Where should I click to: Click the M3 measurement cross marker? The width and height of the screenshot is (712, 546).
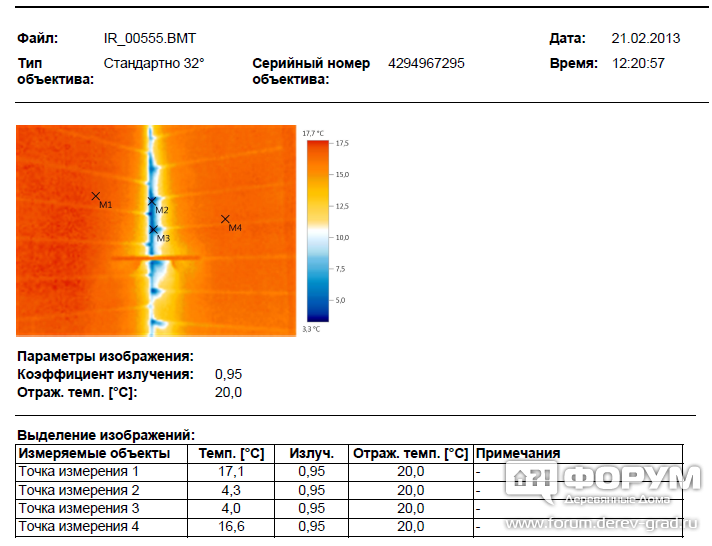(x=153, y=229)
